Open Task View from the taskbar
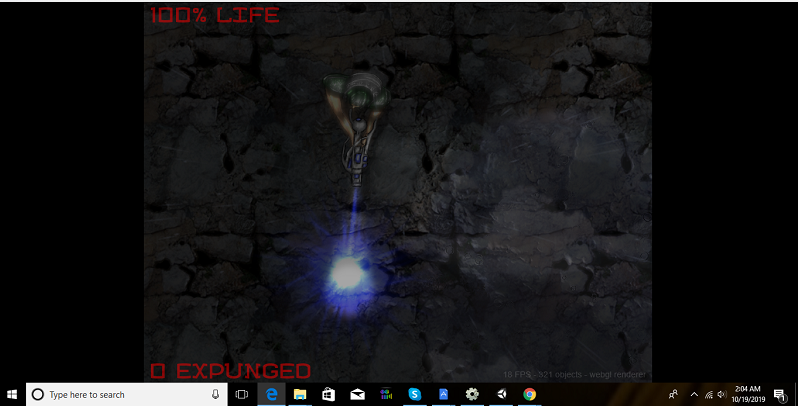Image resolution: width=798 pixels, height=406 pixels. coord(242,394)
